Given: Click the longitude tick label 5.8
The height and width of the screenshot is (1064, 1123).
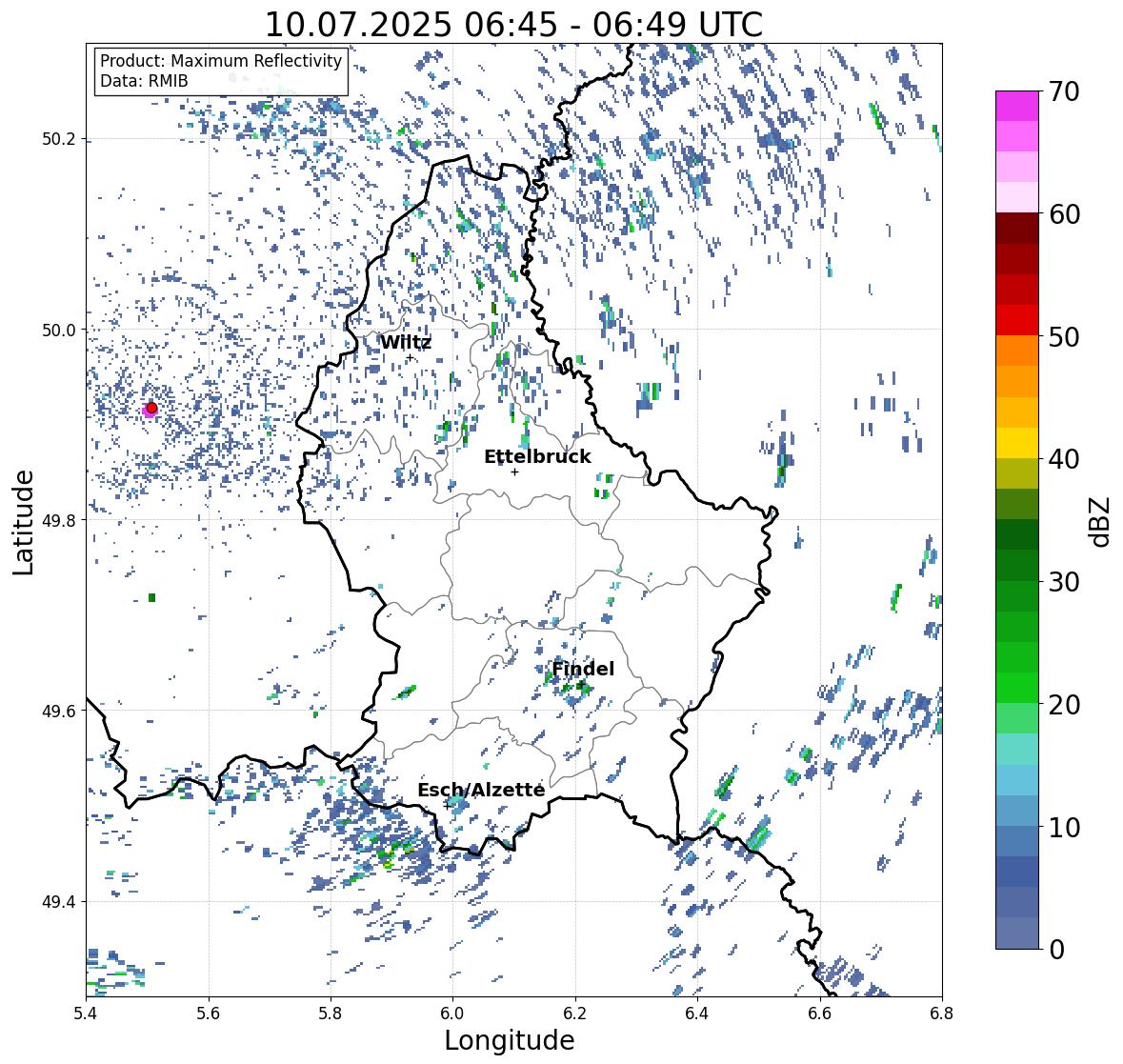Looking at the screenshot, I should tap(331, 1014).
